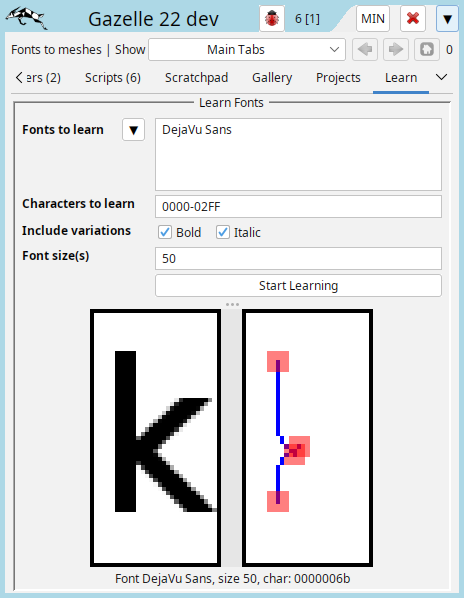
Task: Switch to the Scratchpad tab
Action: pyautogui.click(x=196, y=77)
